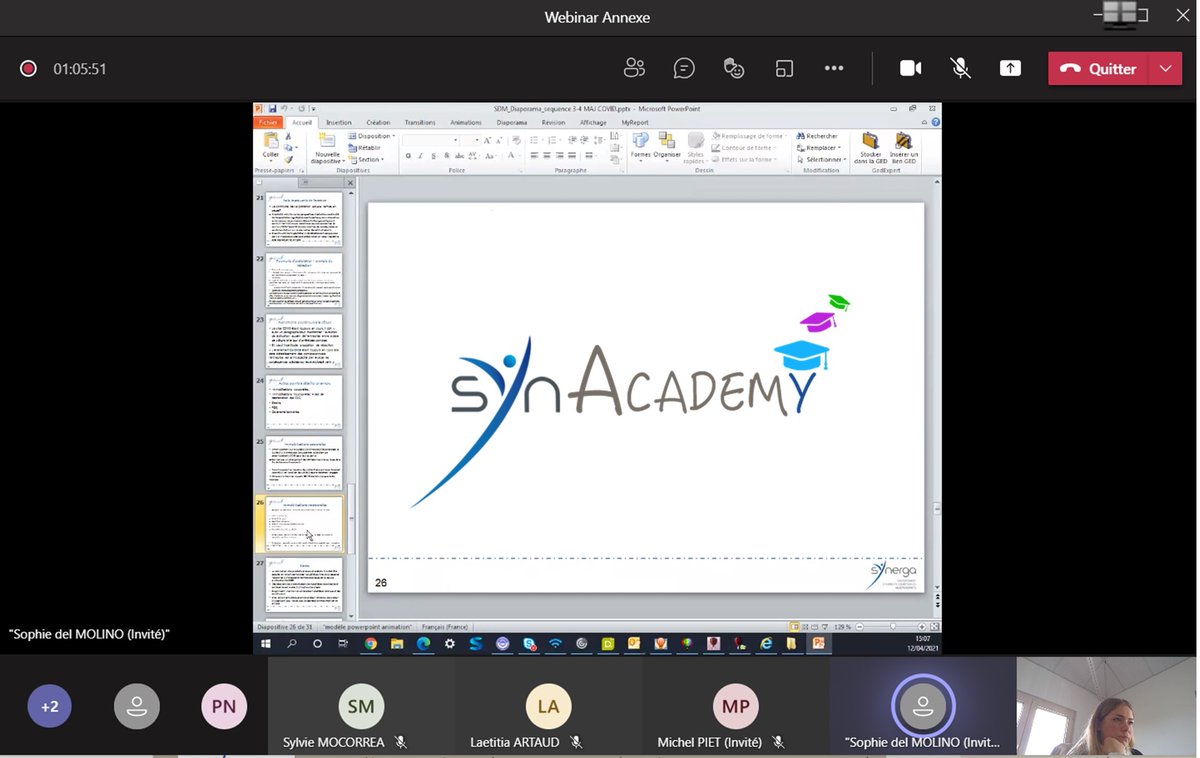Turn the Teams camera on or off
Screen dimensions: 1200x758
point(910,68)
